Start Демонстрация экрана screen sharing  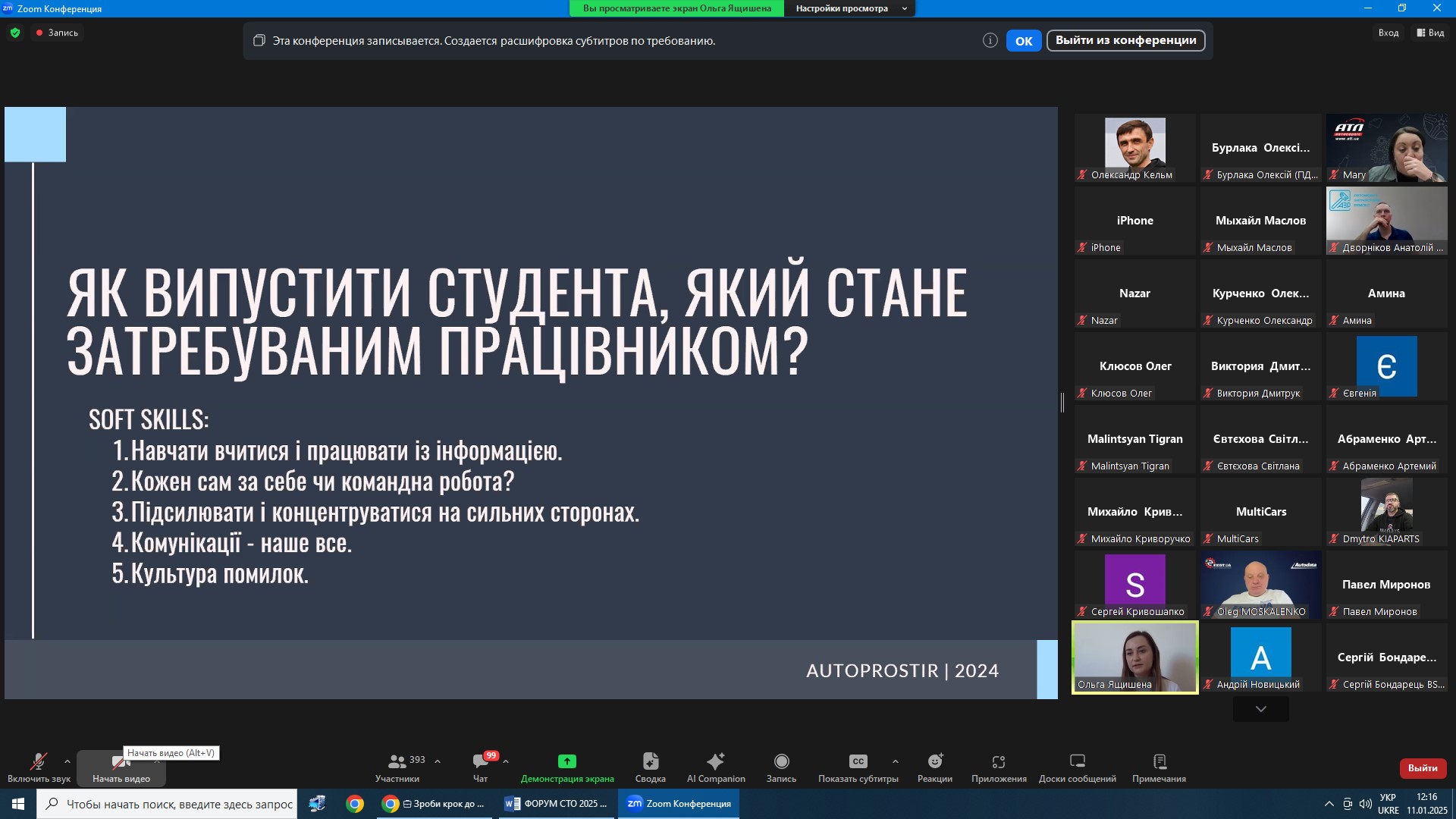click(x=567, y=767)
